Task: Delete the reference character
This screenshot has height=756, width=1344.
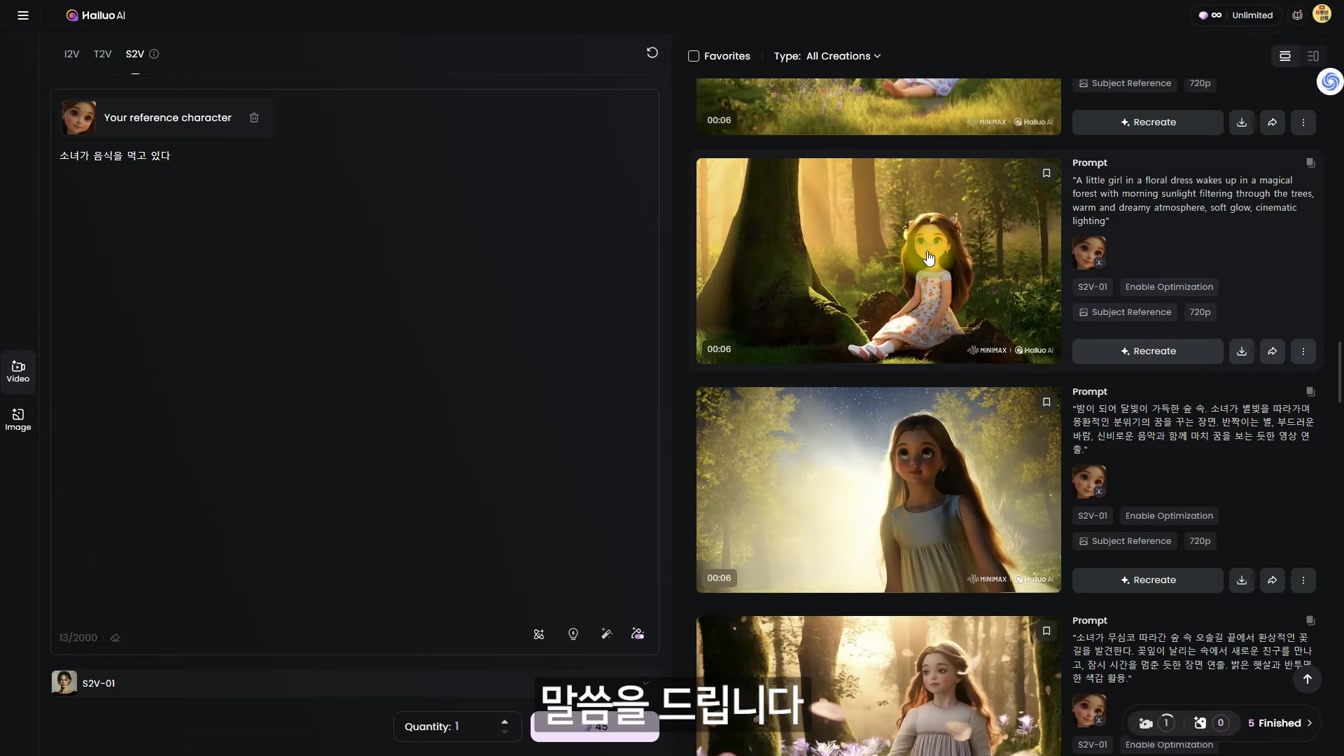Action: point(254,118)
